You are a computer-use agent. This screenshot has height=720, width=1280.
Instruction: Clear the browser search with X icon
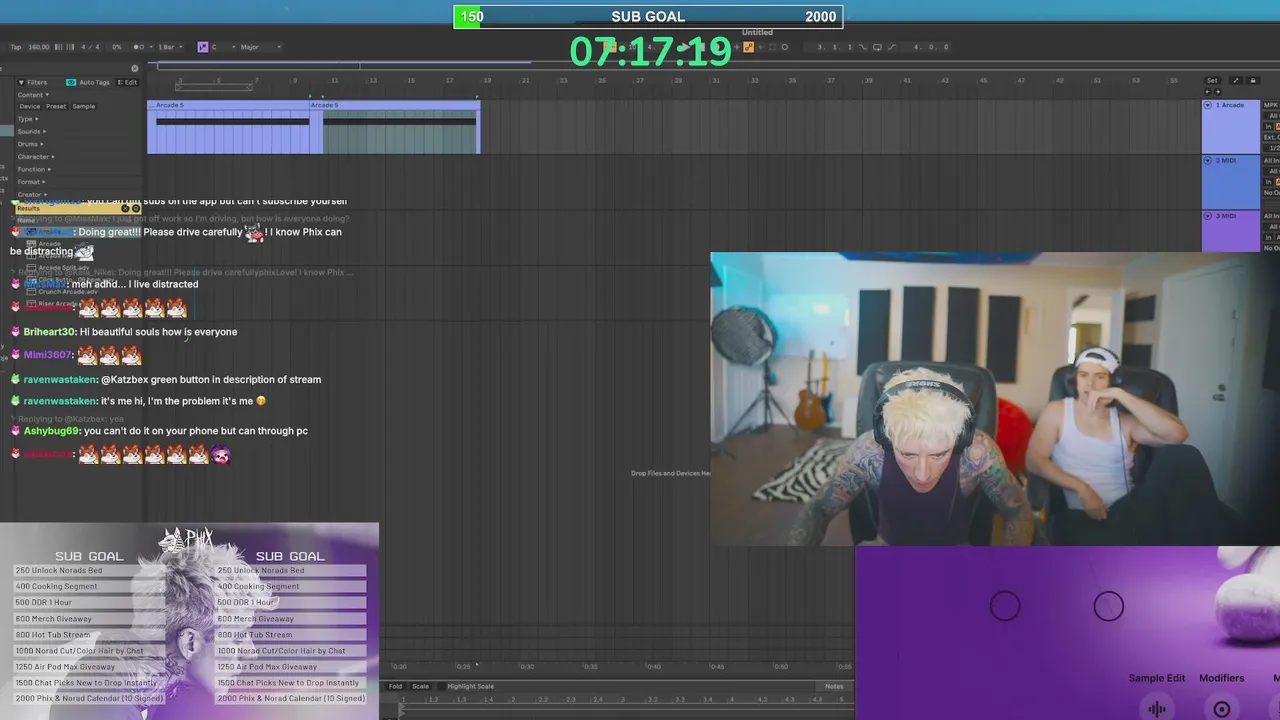click(x=135, y=69)
